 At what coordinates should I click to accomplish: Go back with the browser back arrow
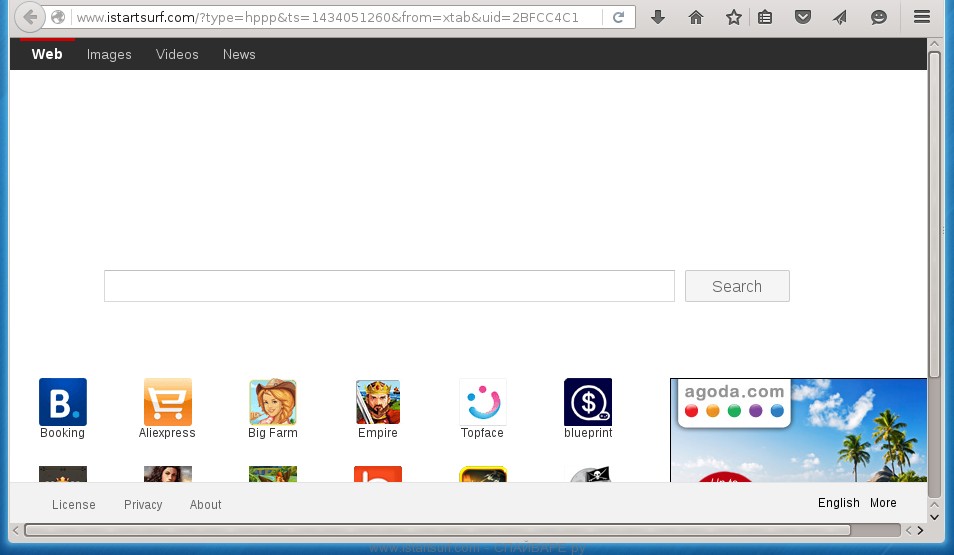pos(29,17)
